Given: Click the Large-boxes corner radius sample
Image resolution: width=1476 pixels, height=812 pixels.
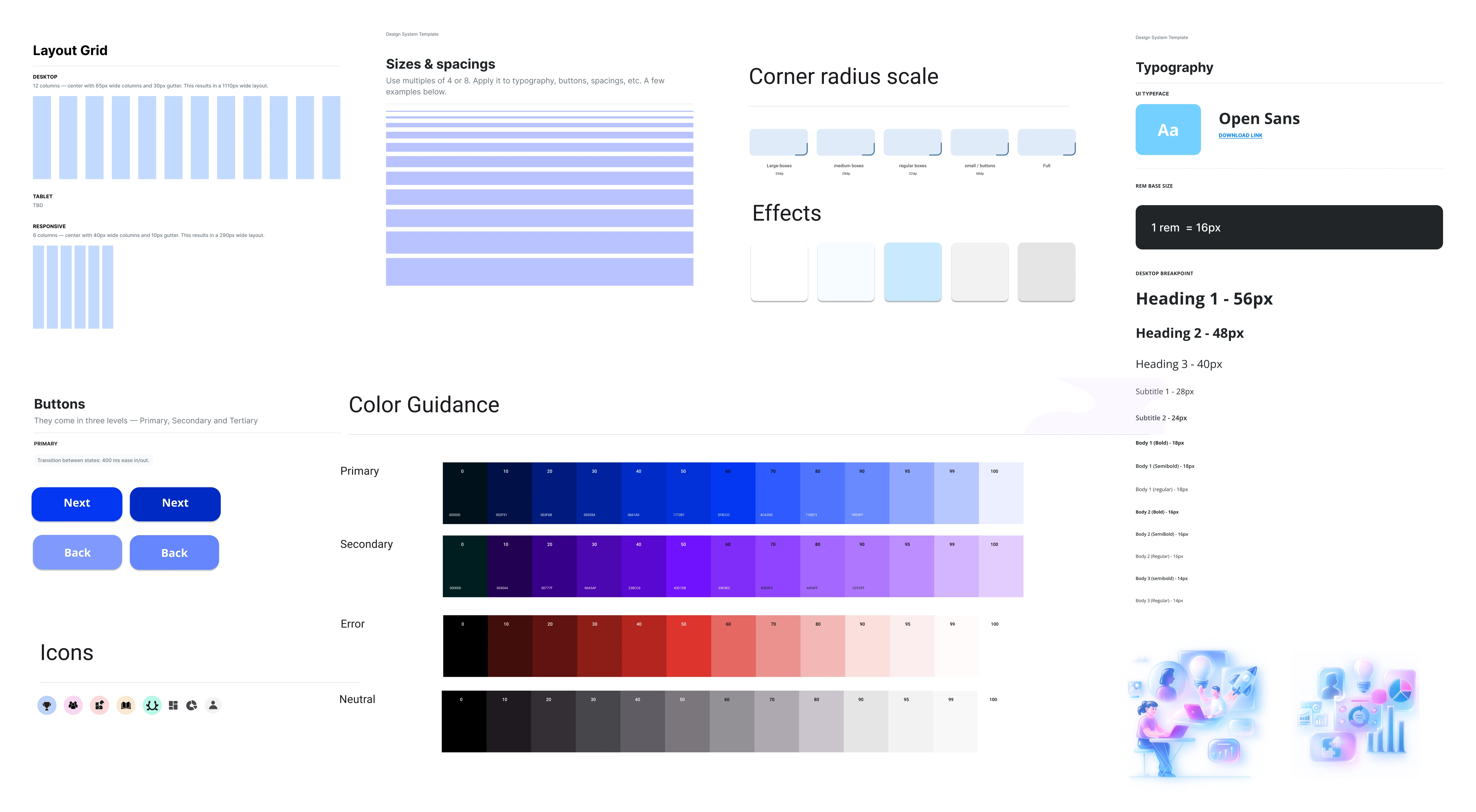Looking at the screenshot, I should pyautogui.click(x=778, y=143).
